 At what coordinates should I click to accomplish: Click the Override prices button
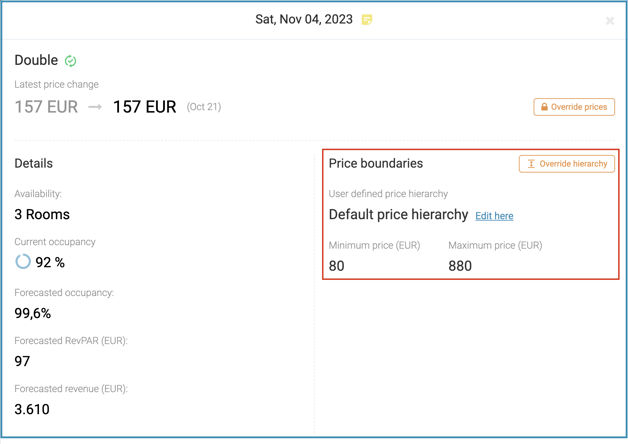pos(574,107)
